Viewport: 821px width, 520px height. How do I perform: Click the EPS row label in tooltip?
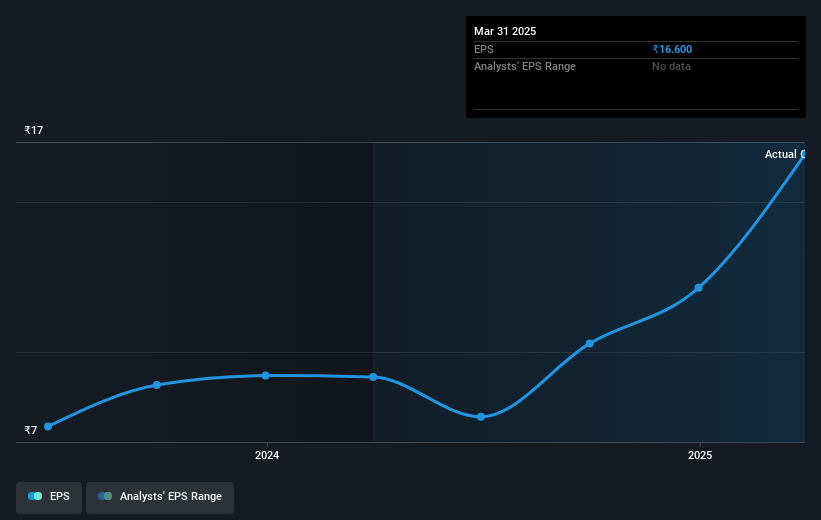484,49
